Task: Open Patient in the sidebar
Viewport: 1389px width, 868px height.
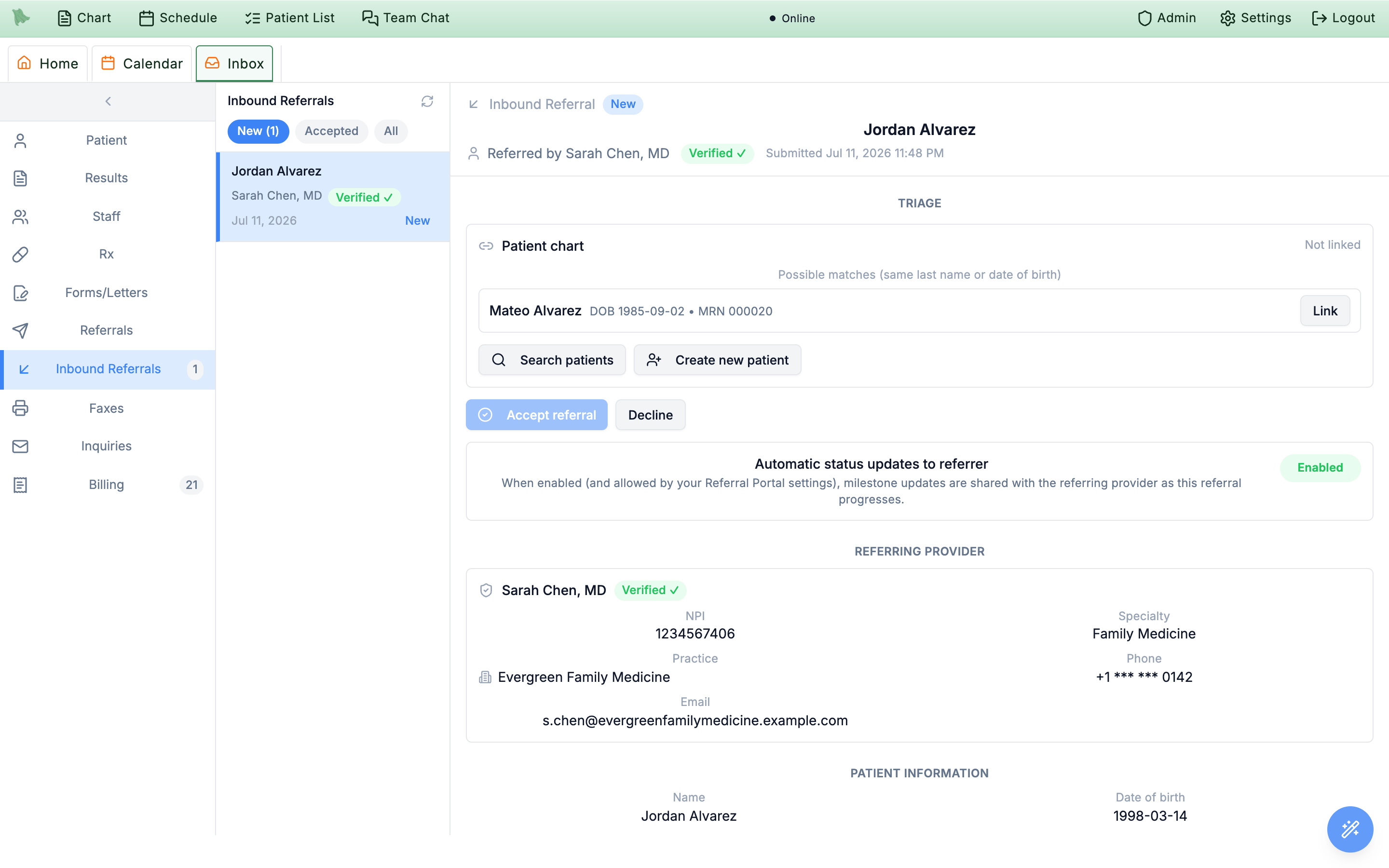Action: [108, 140]
